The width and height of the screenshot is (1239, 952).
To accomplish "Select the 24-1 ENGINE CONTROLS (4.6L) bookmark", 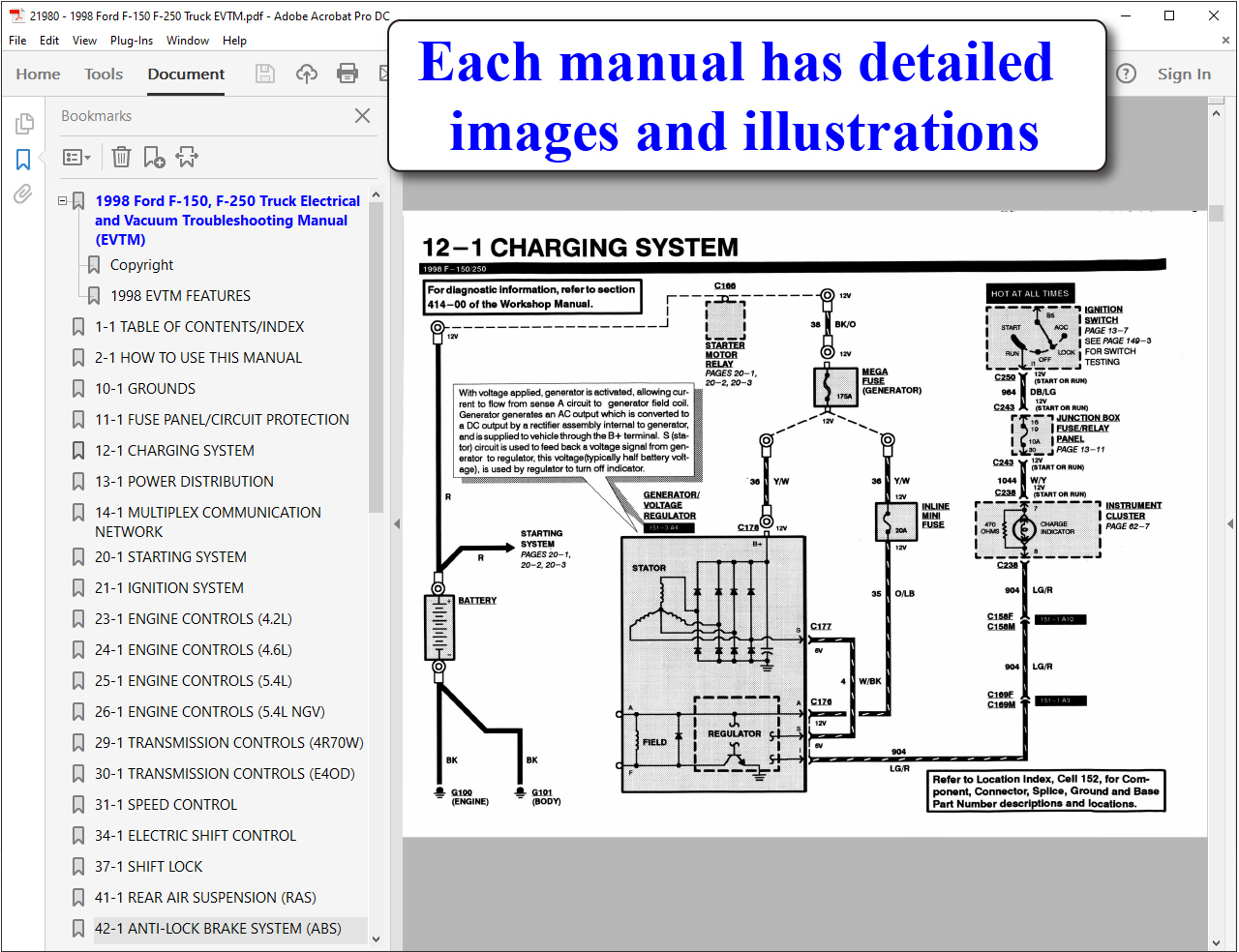I will coord(194,650).
